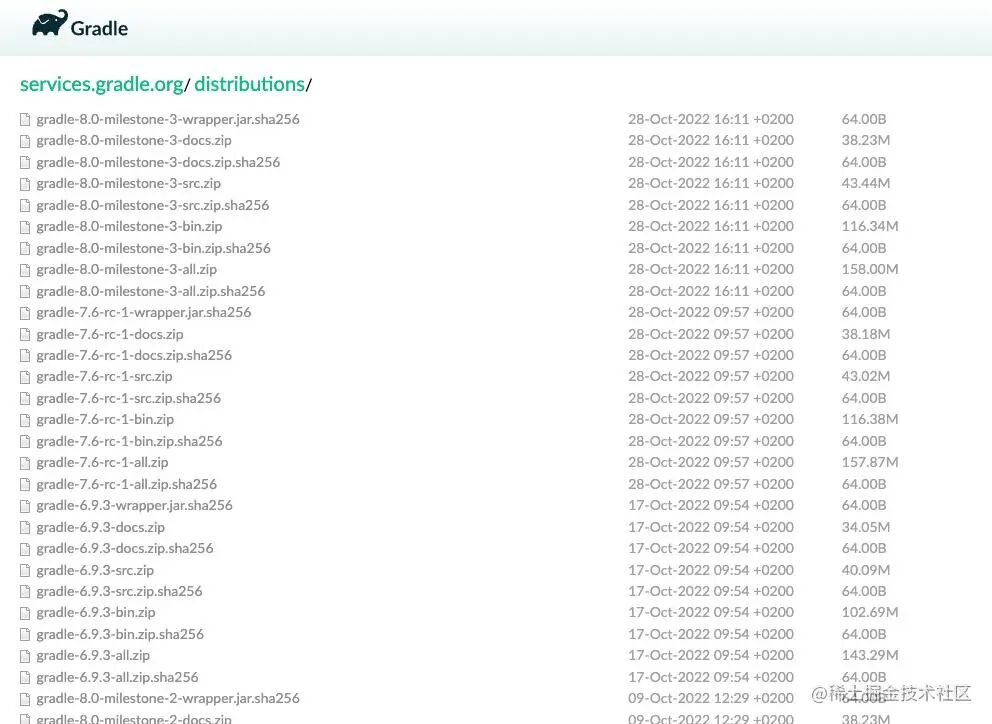Click file icon beside gradle-8.0-milestone-3-docs.zip
This screenshot has width=992, height=724.
25,141
